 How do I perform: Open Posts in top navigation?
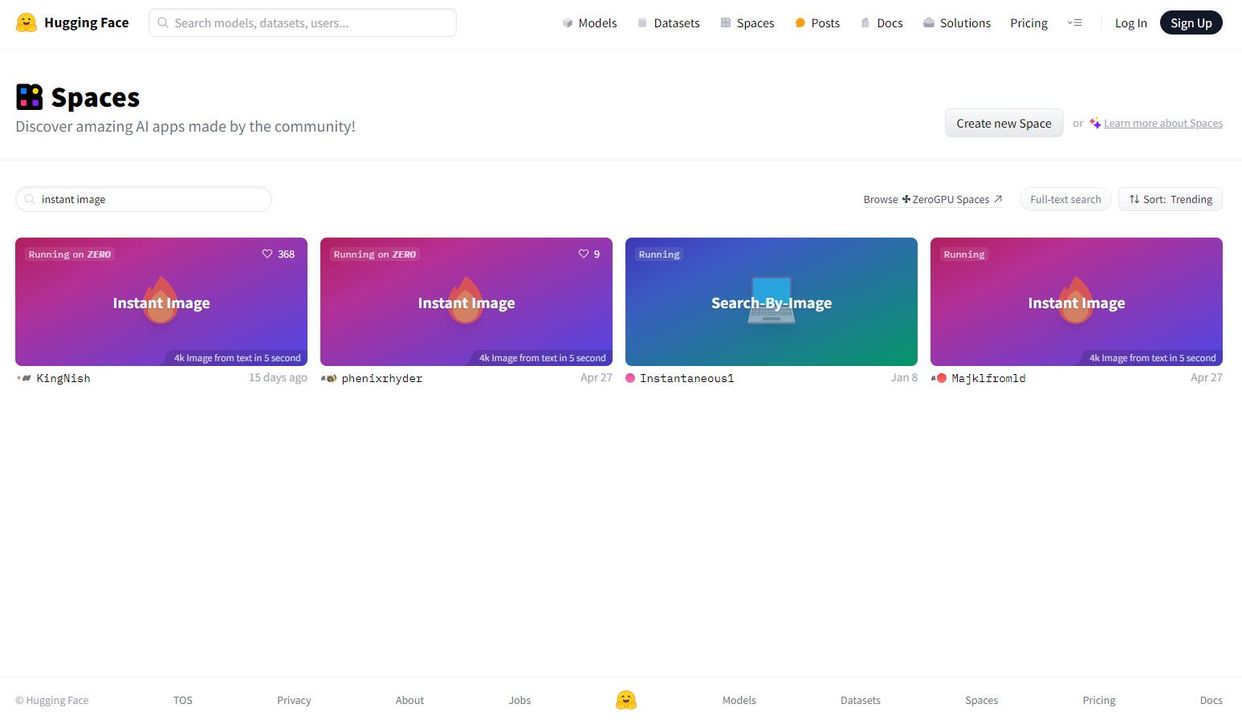click(817, 23)
